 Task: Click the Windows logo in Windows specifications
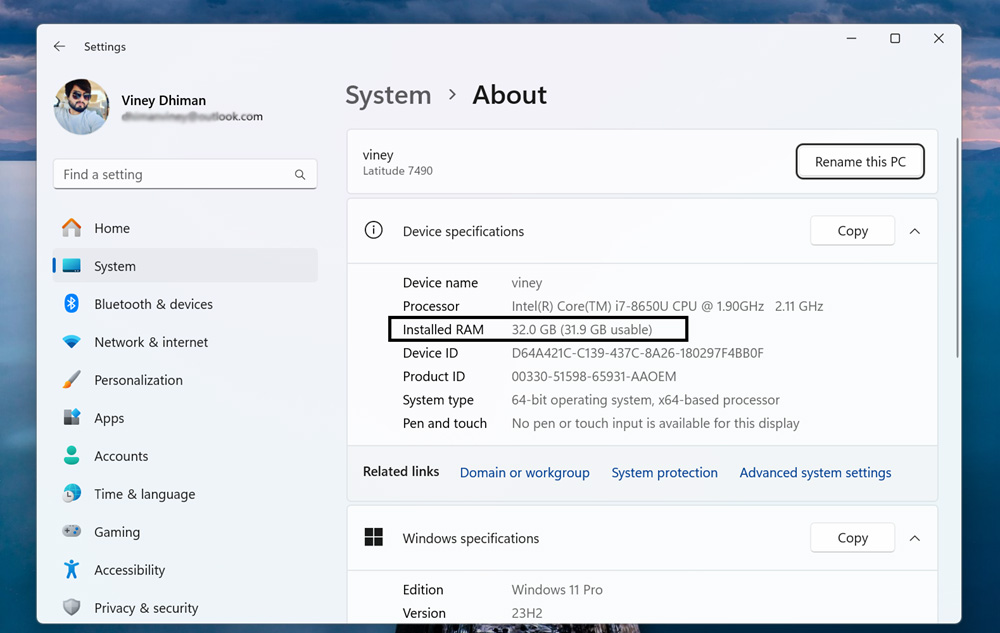pyautogui.click(x=374, y=537)
